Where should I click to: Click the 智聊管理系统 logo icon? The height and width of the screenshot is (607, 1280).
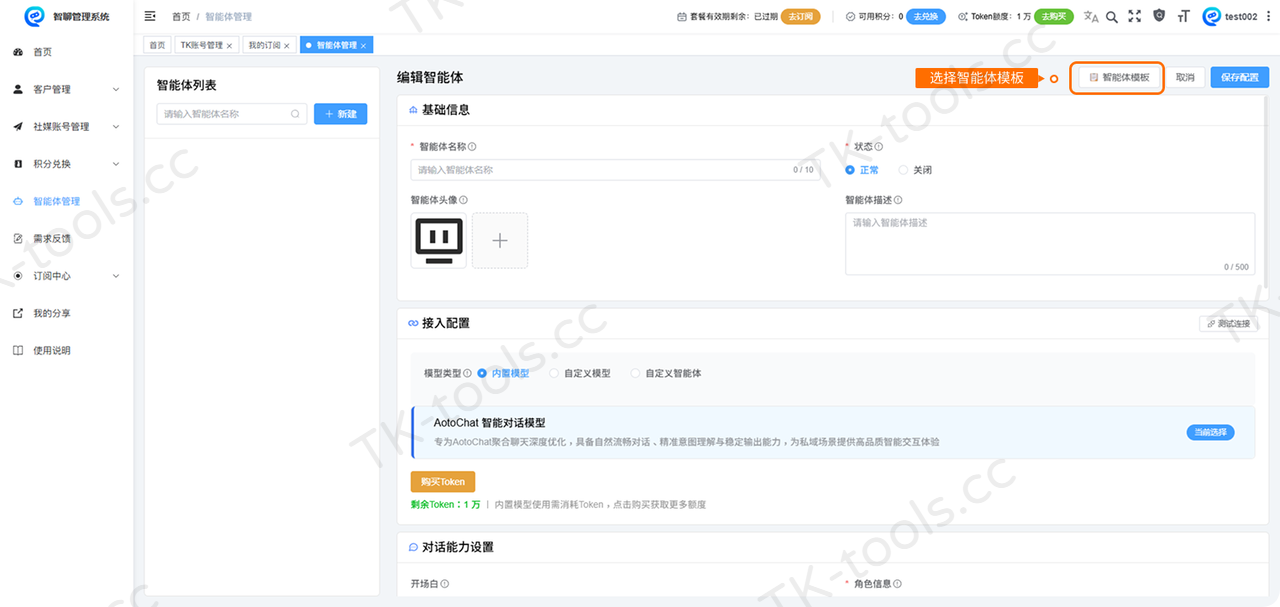34,16
